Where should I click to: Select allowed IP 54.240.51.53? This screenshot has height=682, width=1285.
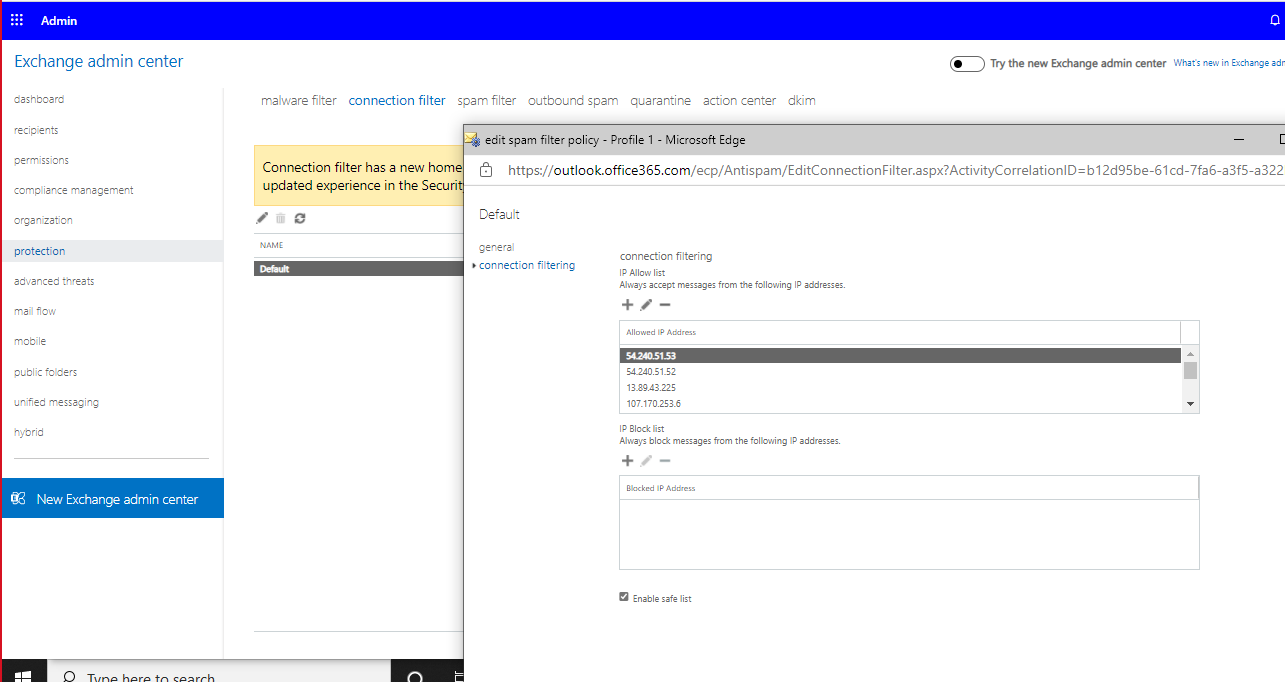[900, 355]
